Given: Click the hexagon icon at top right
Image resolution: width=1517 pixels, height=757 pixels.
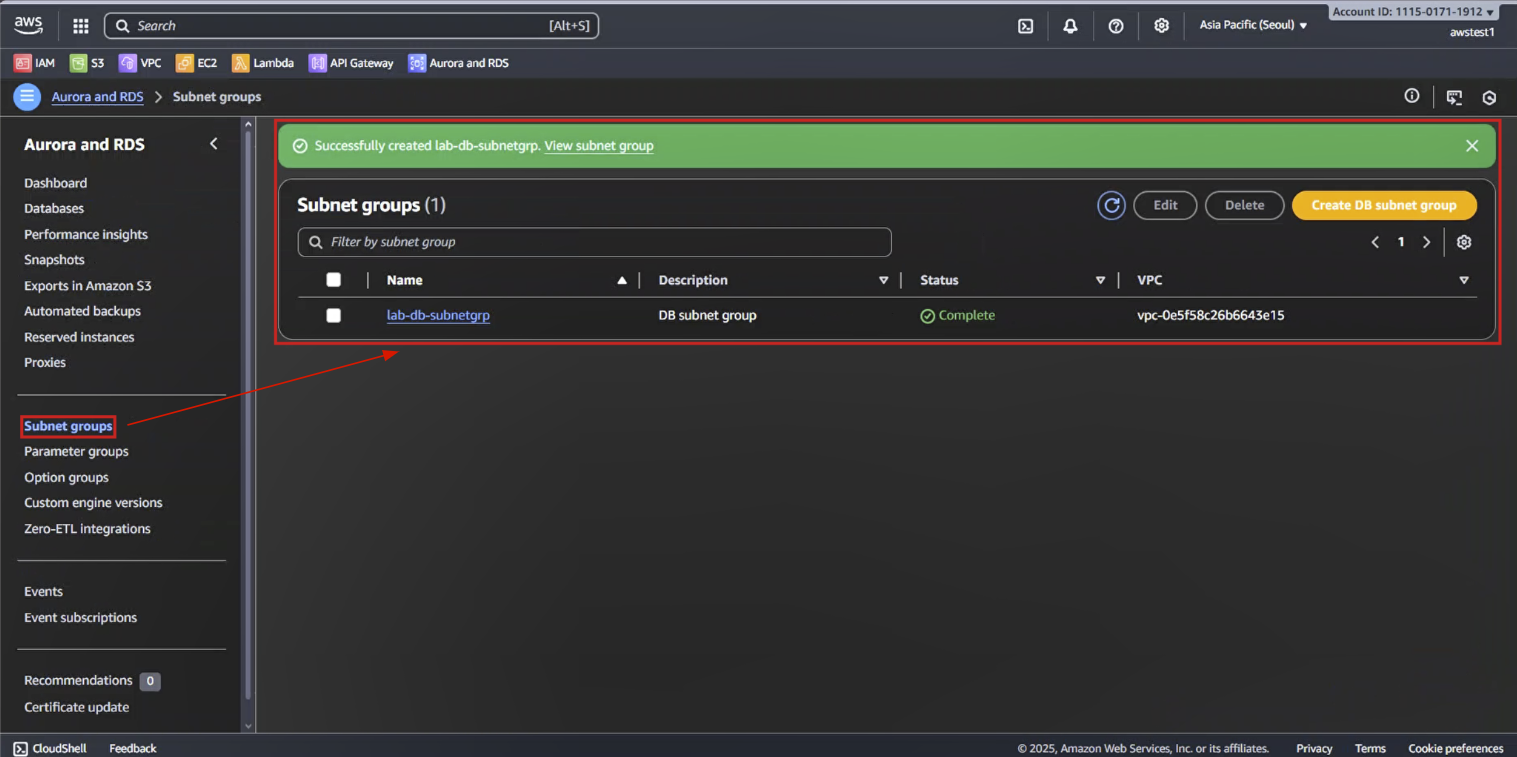Looking at the screenshot, I should (1489, 97).
